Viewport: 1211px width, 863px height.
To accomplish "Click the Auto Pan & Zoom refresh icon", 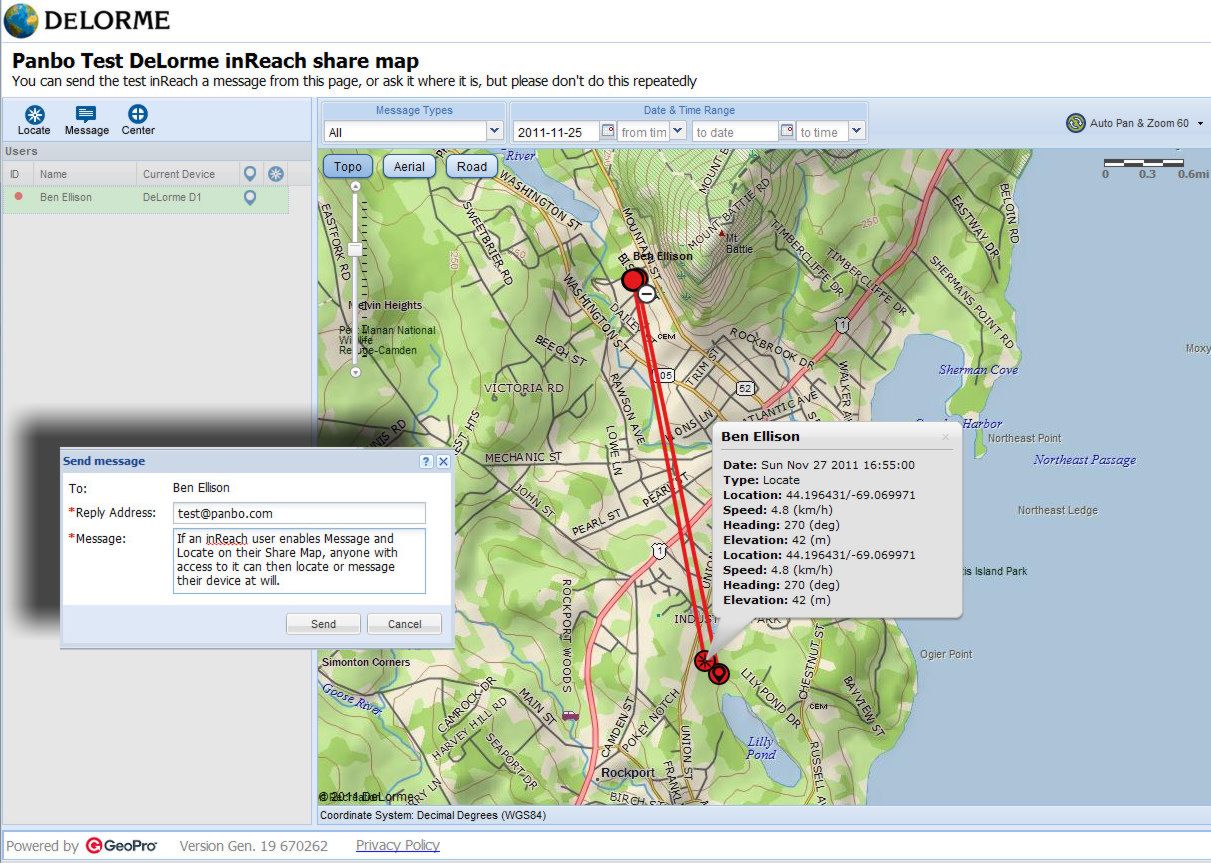I will point(1076,123).
